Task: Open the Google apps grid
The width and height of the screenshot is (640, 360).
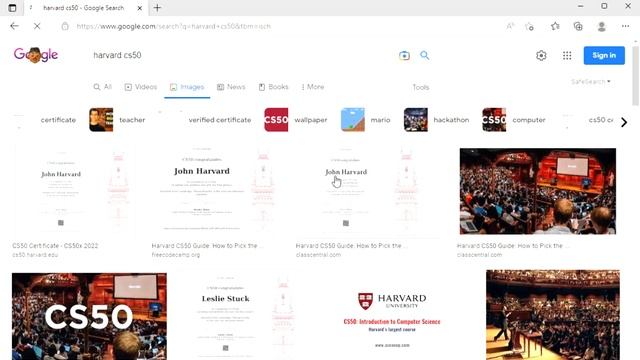Action: pos(567,56)
